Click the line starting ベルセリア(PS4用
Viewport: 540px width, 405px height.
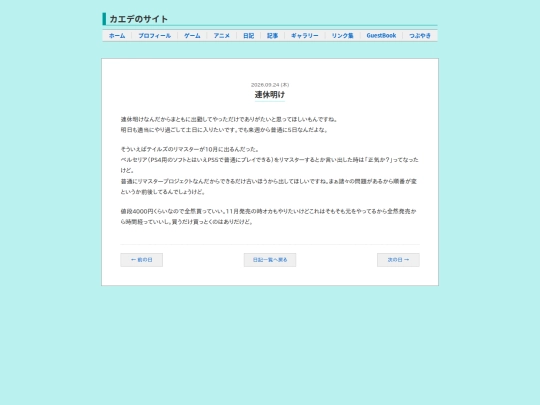pos(270,165)
